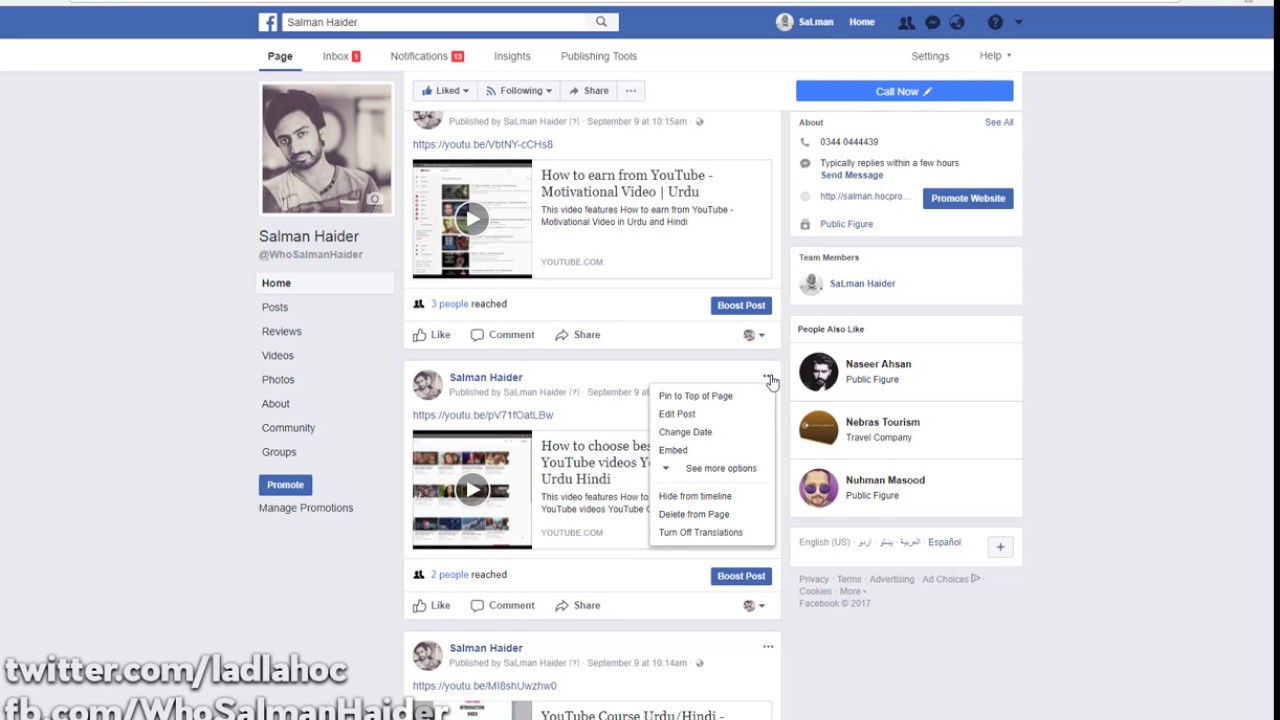
Task: Boost the post with 2 people reached
Action: [741, 576]
